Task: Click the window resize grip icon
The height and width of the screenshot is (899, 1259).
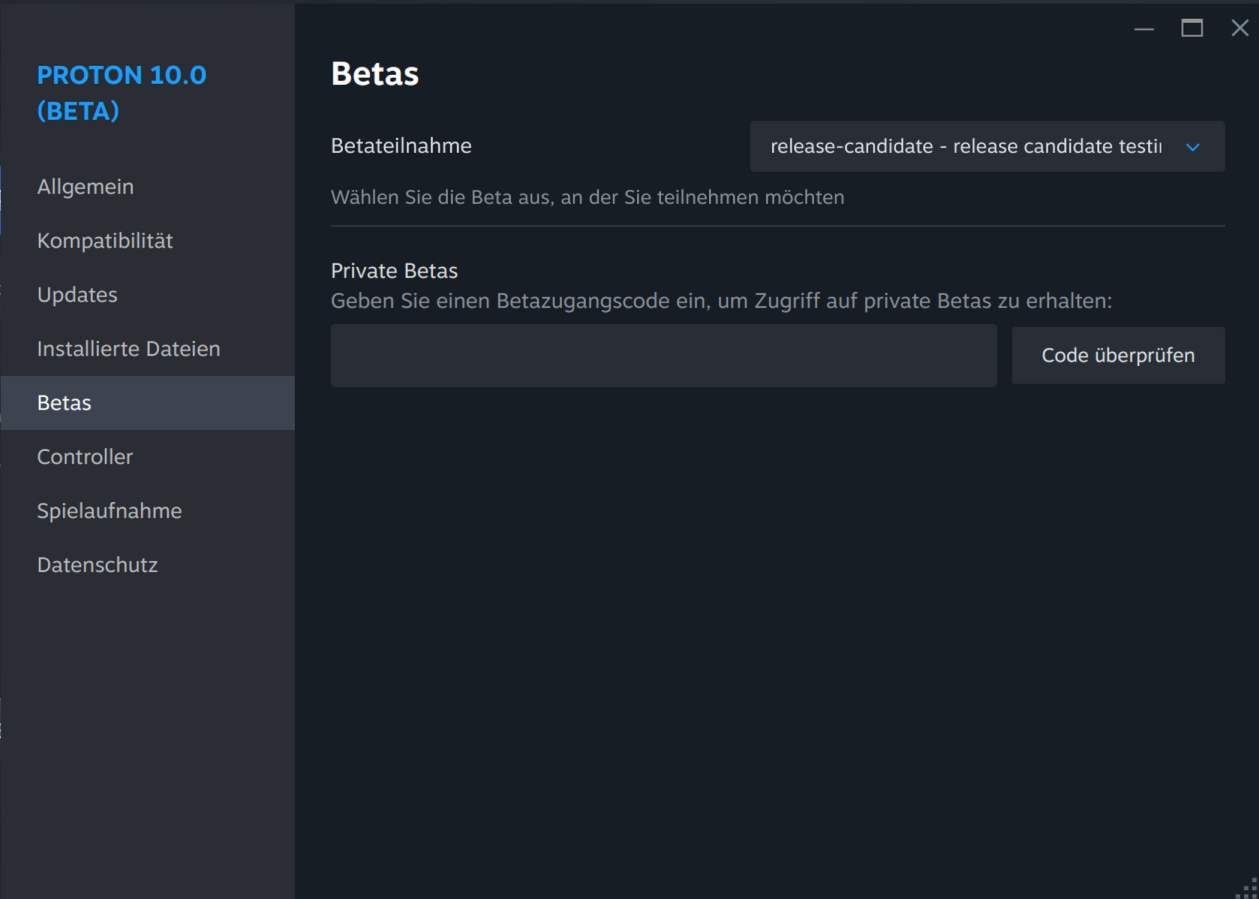Action: tap(1247, 887)
